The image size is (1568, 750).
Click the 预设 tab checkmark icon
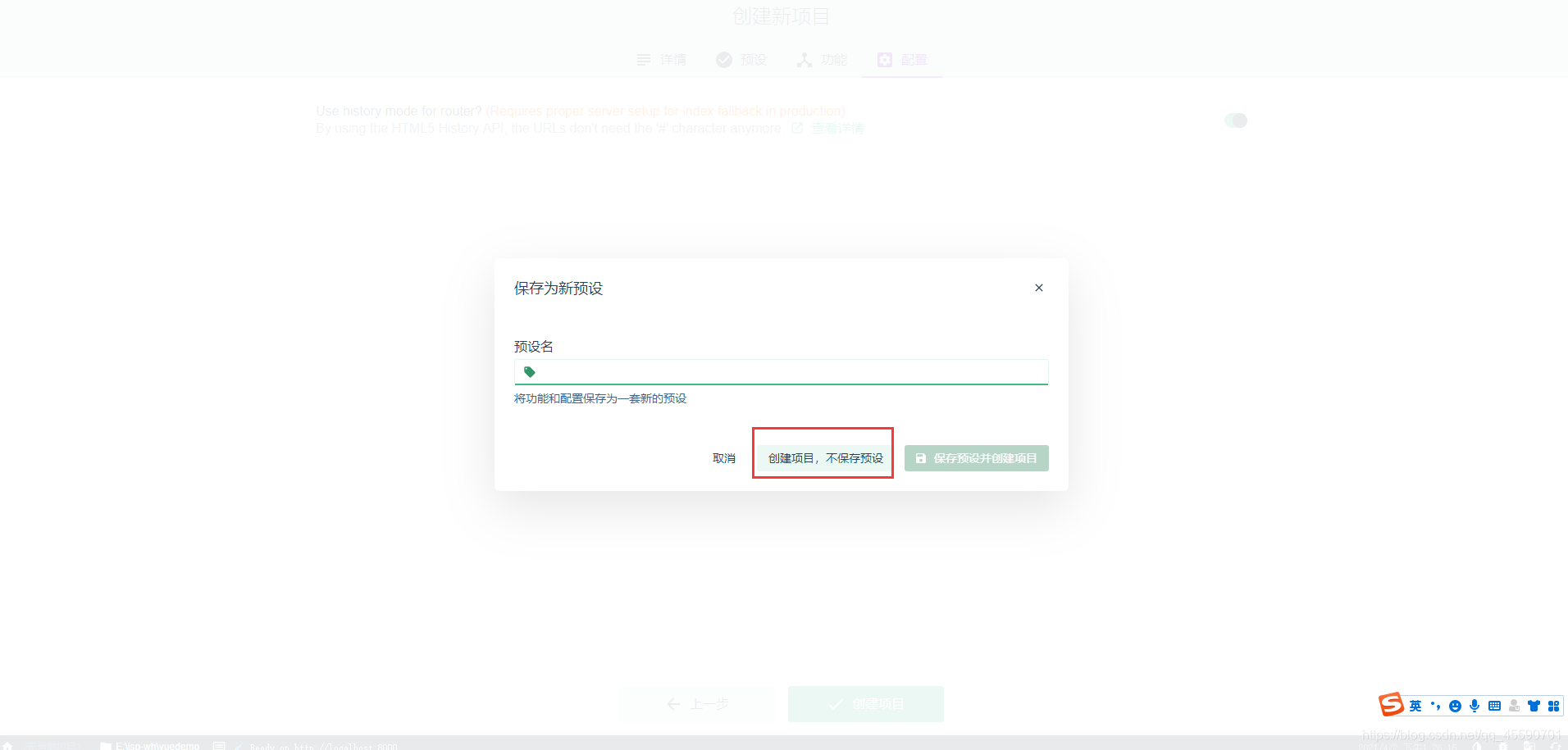[x=724, y=60]
